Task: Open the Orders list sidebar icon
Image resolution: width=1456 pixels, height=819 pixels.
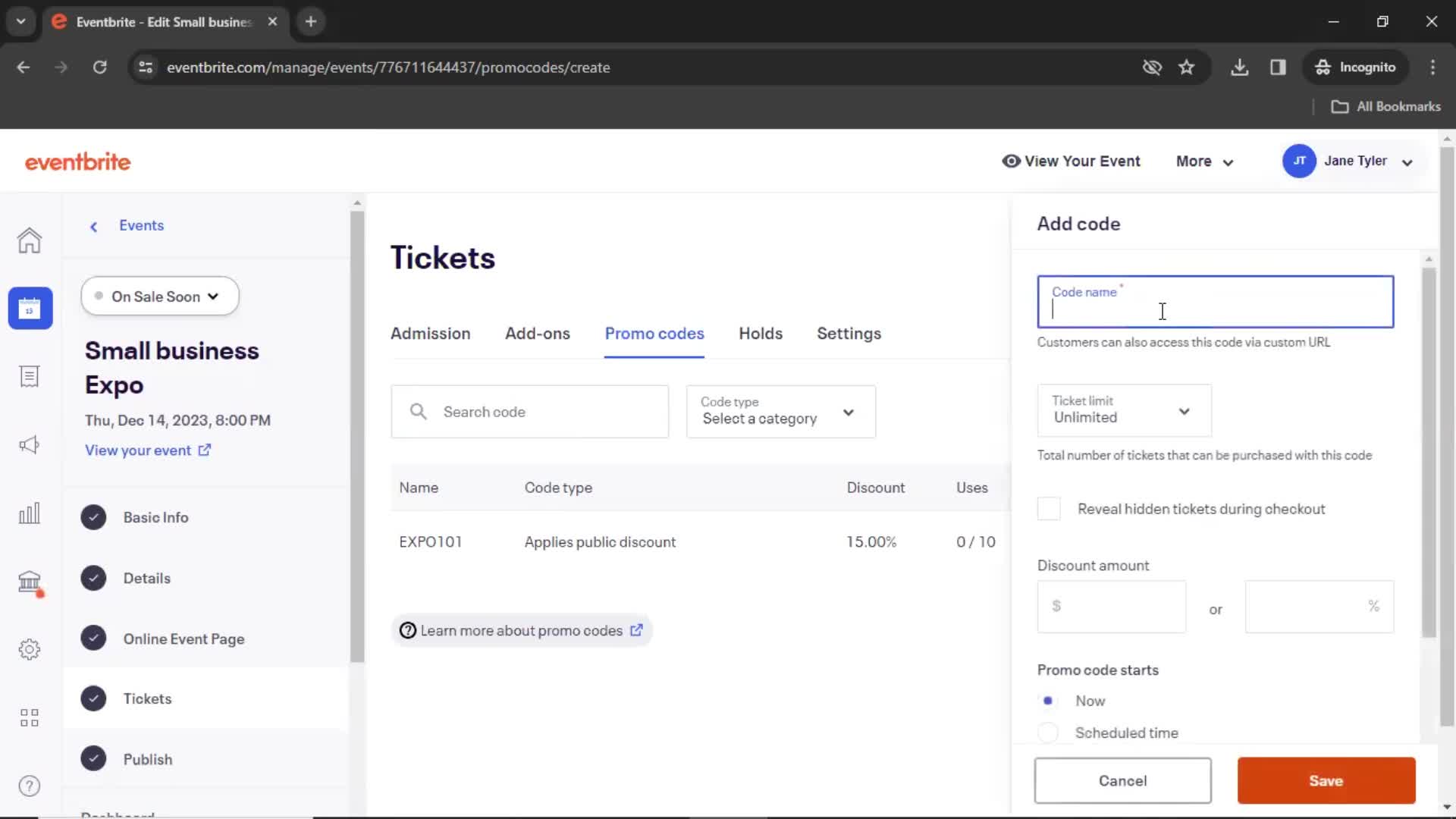Action: [x=30, y=376]
